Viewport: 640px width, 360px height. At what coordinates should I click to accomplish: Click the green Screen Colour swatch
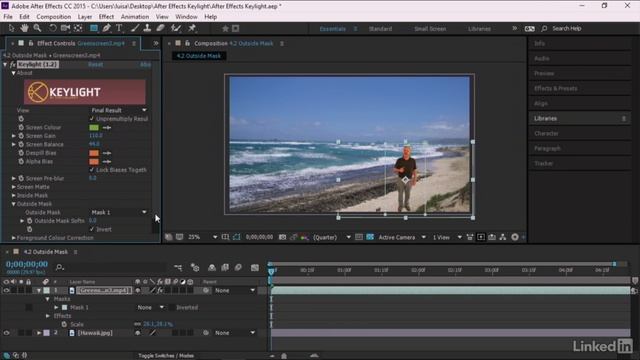point(94,128)
